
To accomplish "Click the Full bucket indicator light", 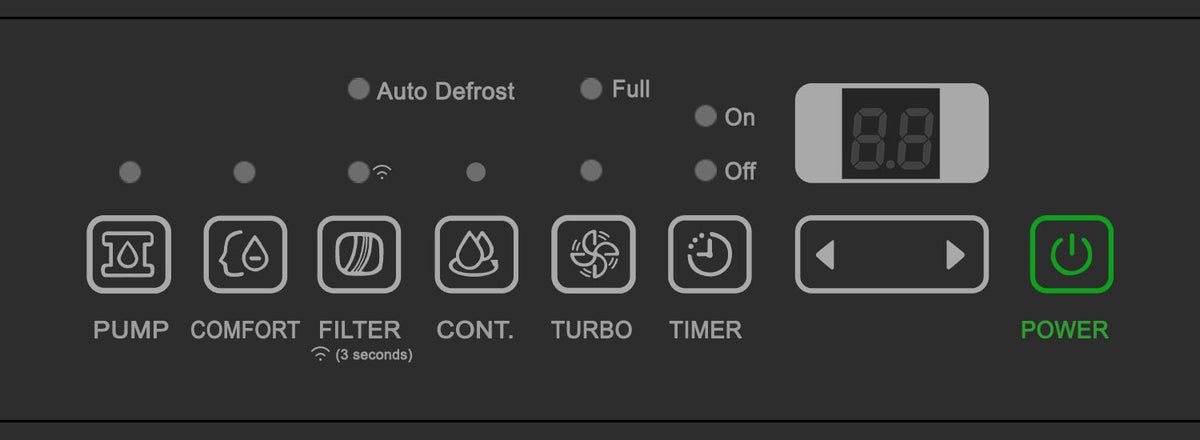I will (591, 88).
